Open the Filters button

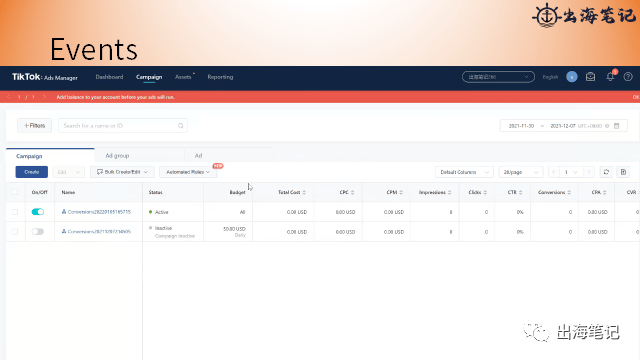pyautogui.click(x=34, y=126)
